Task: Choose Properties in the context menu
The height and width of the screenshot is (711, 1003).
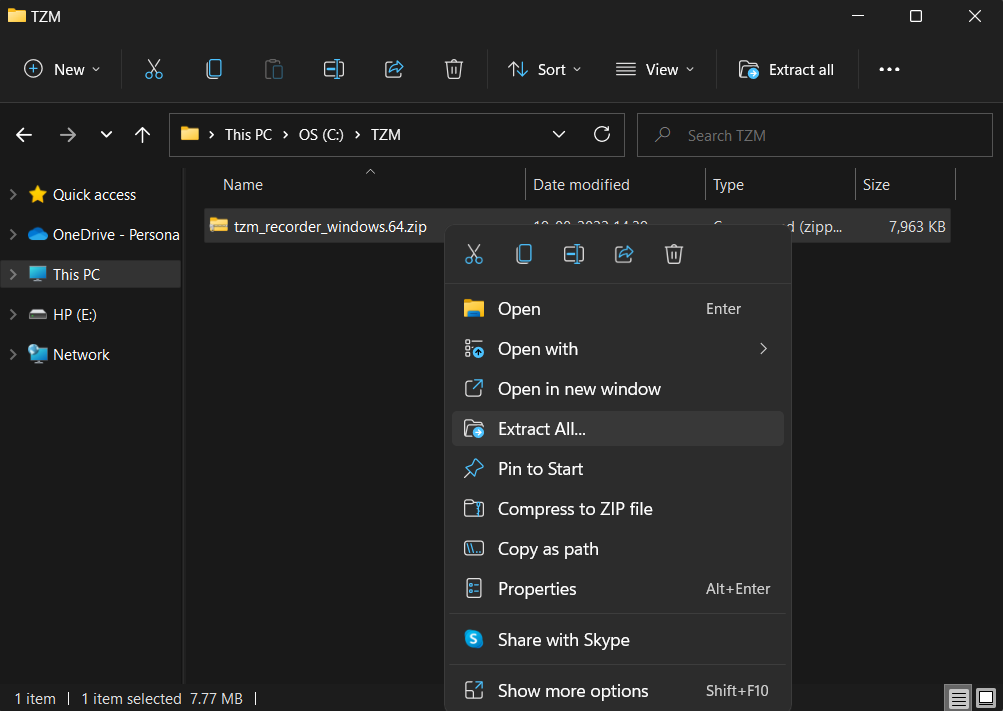Action: click(x=537, y=589)
